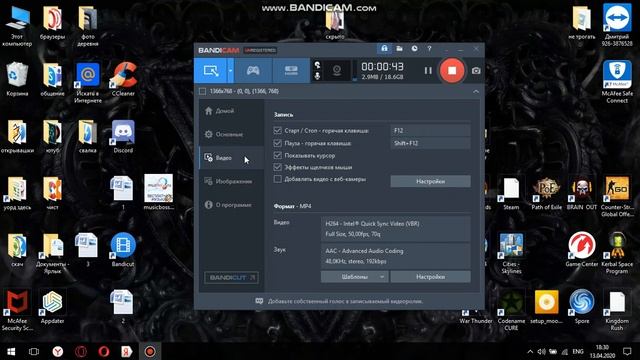Launch Counter-Strike Global Offensive shortcut
Viewport: 640px width, 360px height.
[617, 197]
